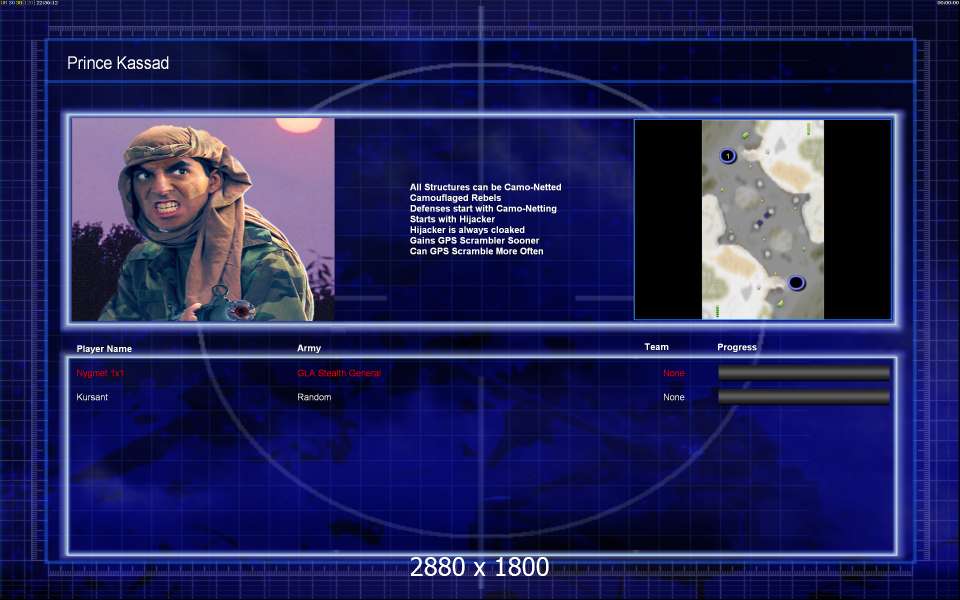
Task: Click 'Camouflaged Rebels' line
Action: 456,198
